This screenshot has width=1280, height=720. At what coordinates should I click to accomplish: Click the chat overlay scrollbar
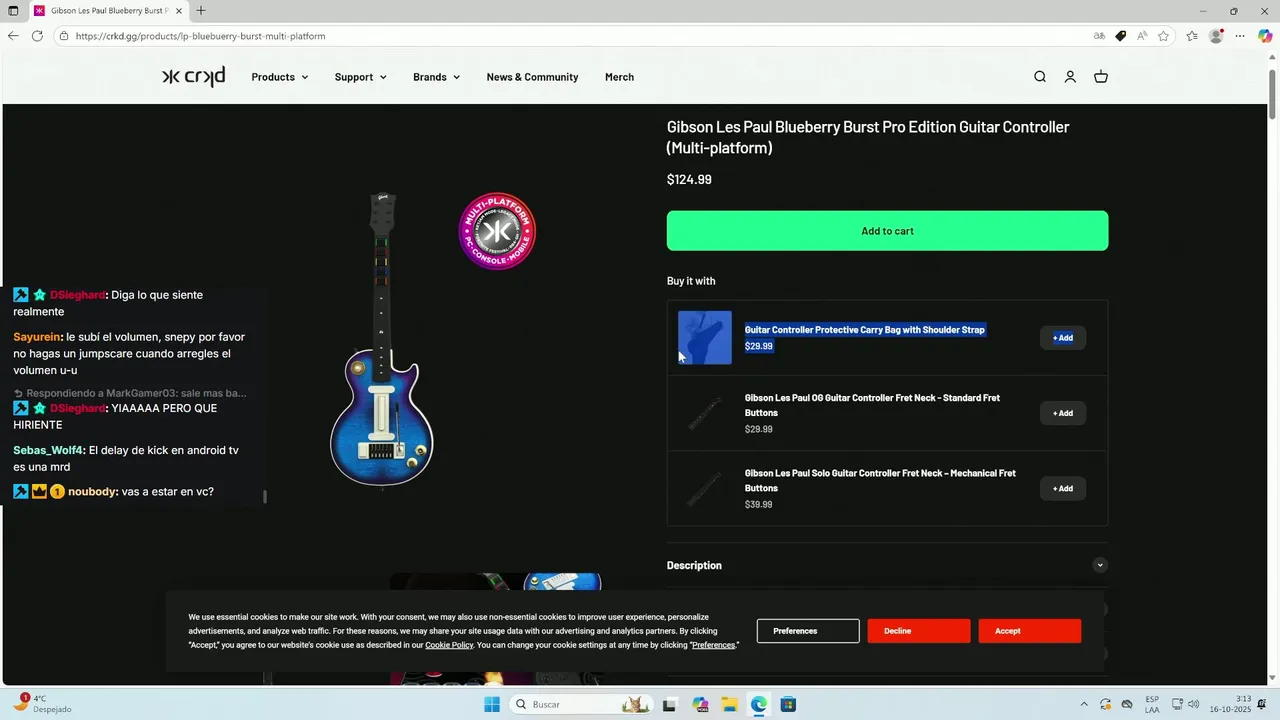(x=265, y=497)
